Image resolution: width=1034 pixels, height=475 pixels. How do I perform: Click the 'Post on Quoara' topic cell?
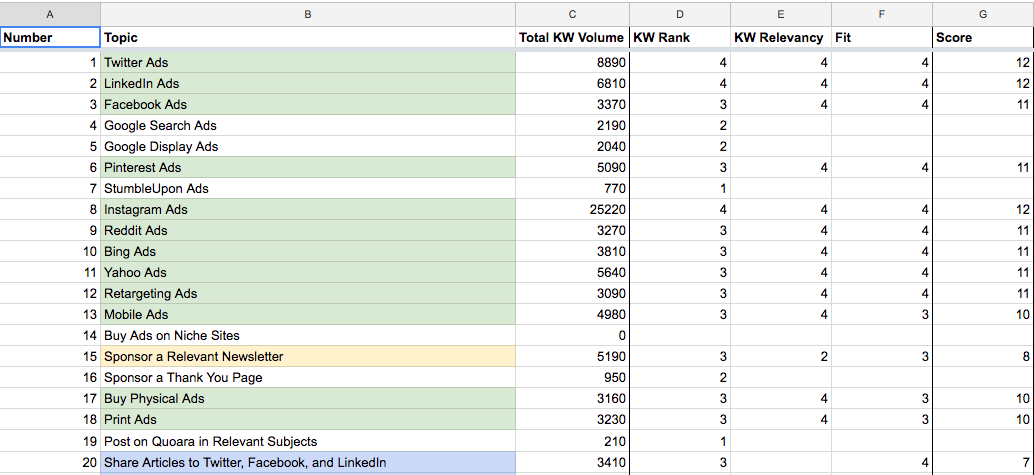point(308,442)
